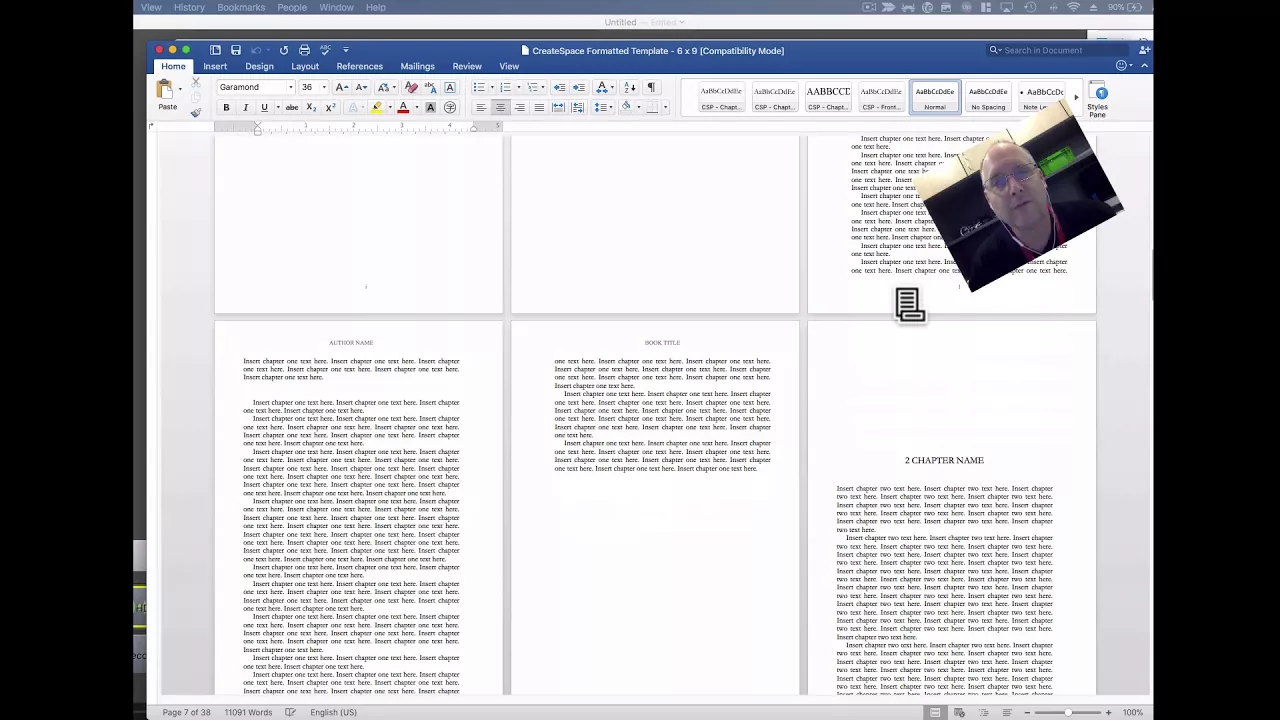Switch to Draft view in status bar

tap(1007, 712)
